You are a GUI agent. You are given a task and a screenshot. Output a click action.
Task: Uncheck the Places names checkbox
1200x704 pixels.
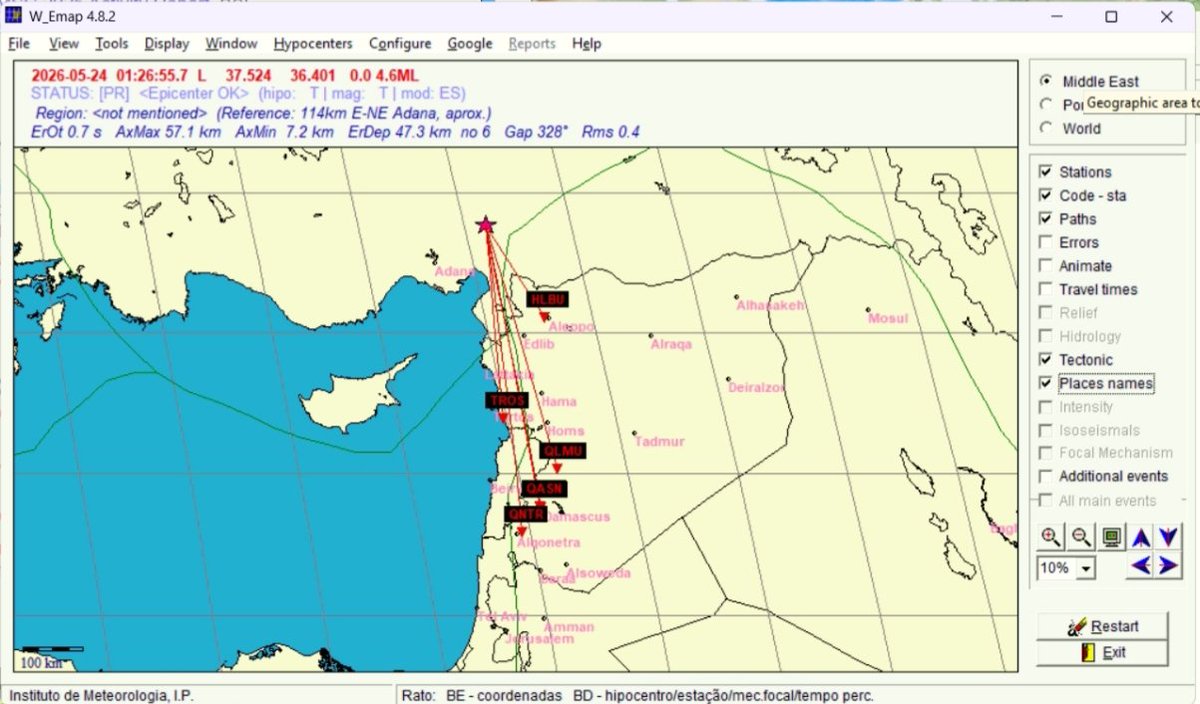point(1046,383)
